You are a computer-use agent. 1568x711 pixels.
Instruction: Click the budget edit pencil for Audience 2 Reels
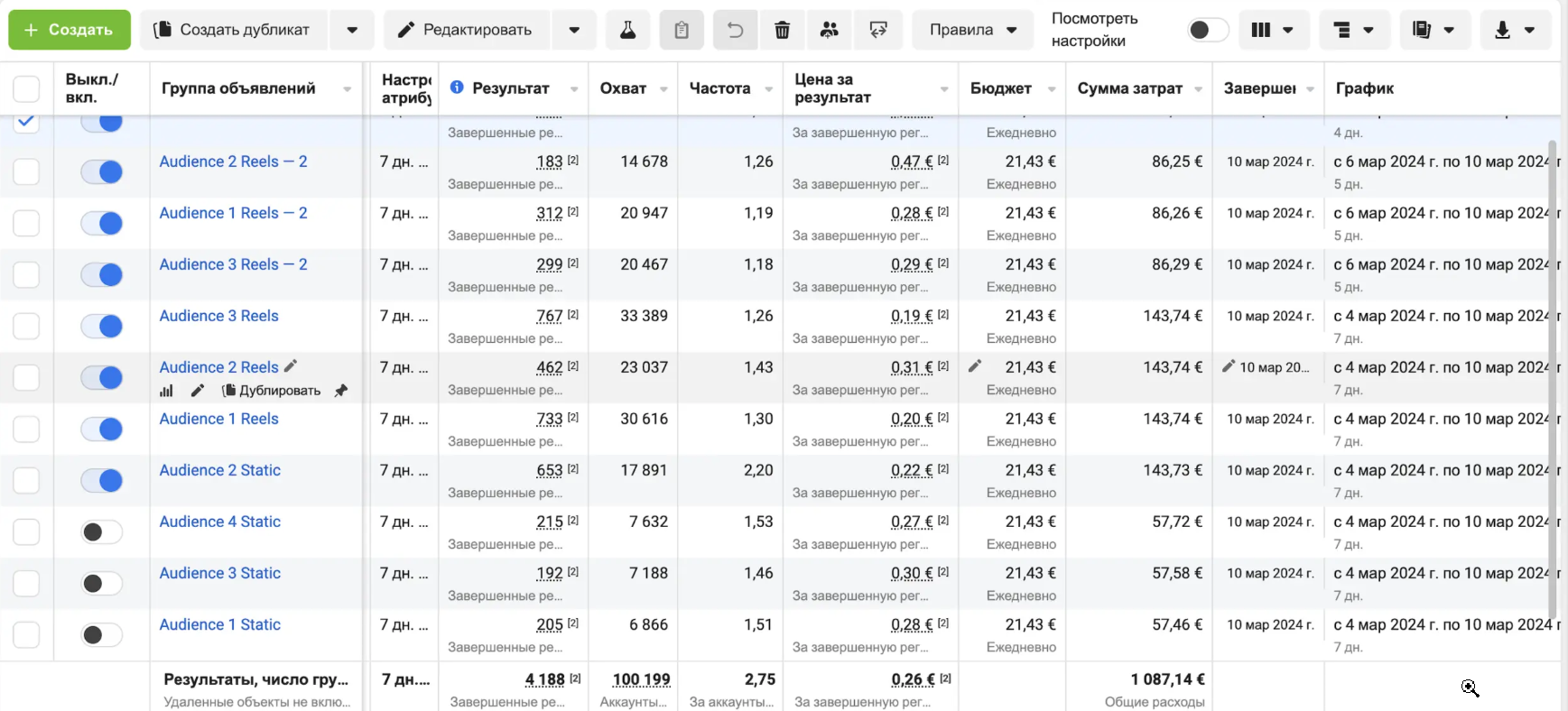[x=975, y=366]
